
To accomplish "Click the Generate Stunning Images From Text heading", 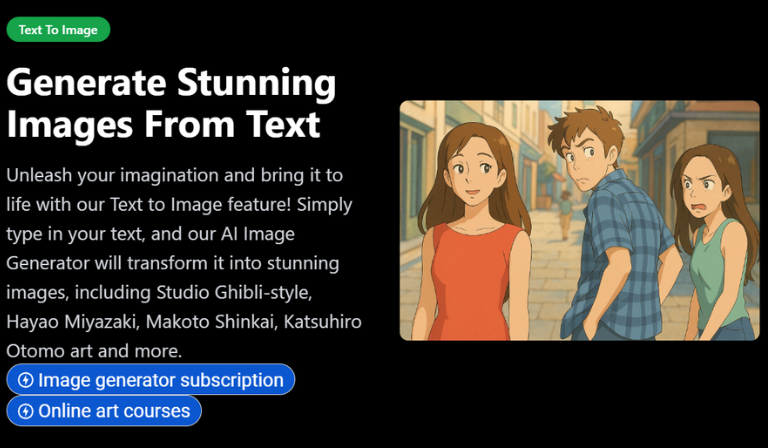I will click(170, 103).
